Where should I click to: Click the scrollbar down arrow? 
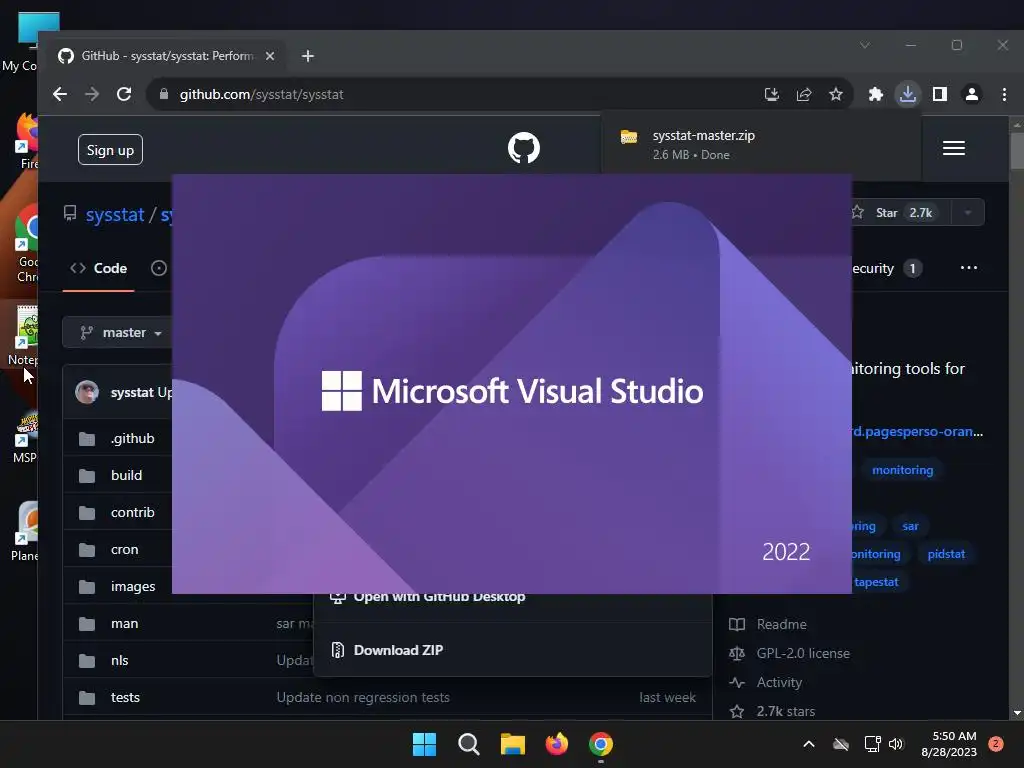click(x=1017, y=713)
